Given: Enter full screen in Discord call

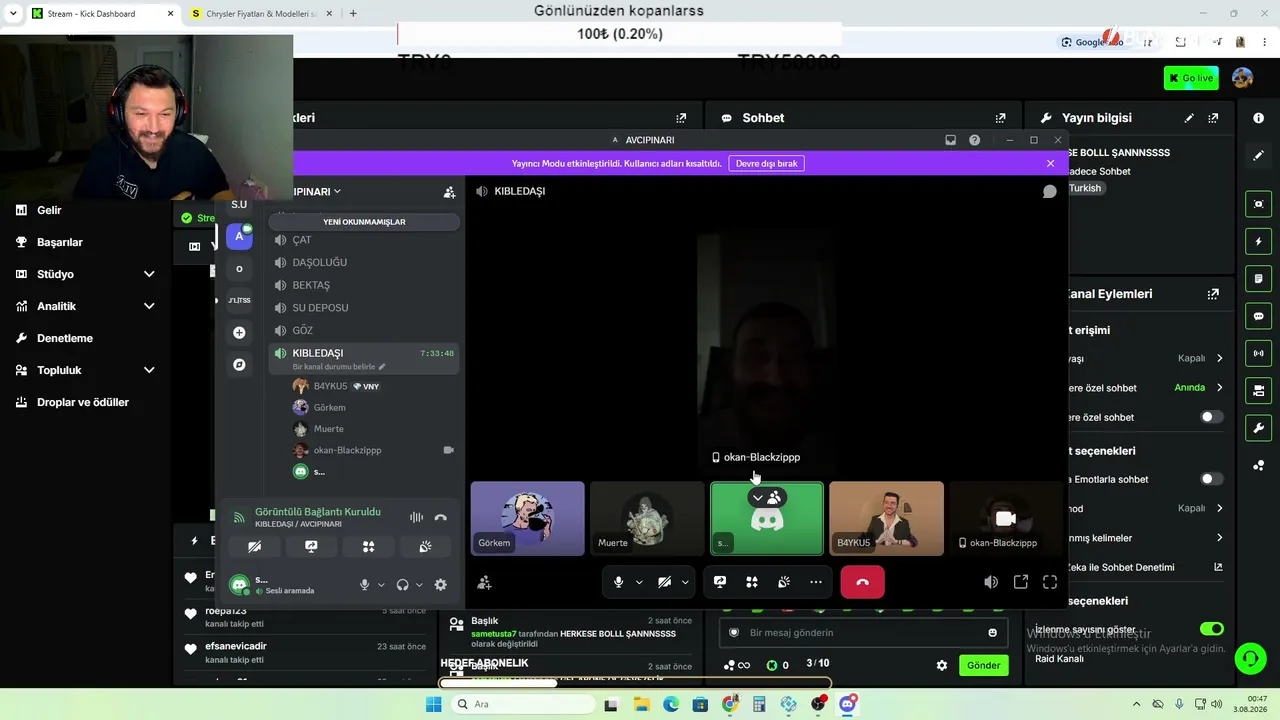Looking at the screenshot, I should point(1050,582).
